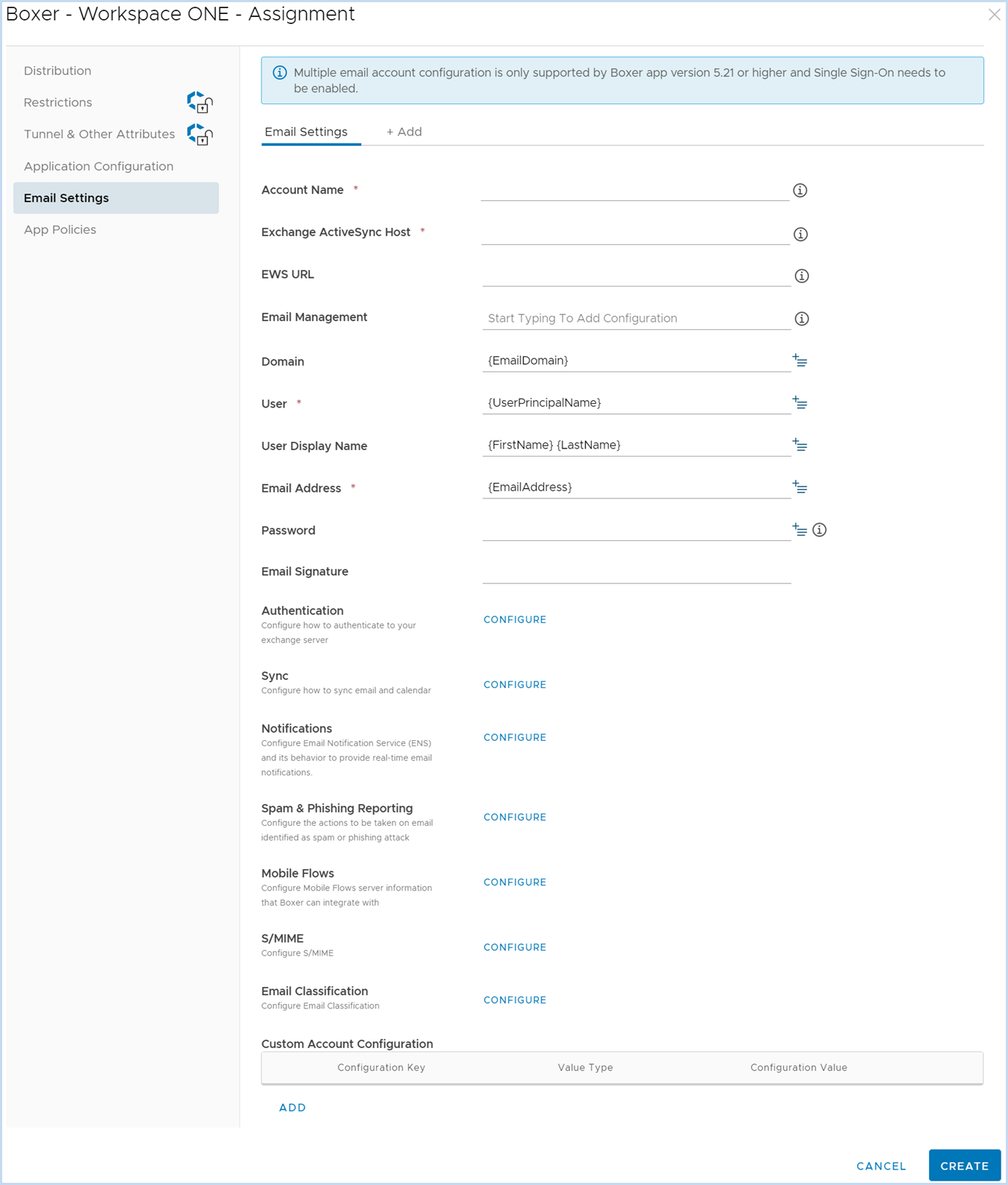Click the info icon next to Account Name
This screenshot has width=1008, height=1185.
(x=800, y=191)
